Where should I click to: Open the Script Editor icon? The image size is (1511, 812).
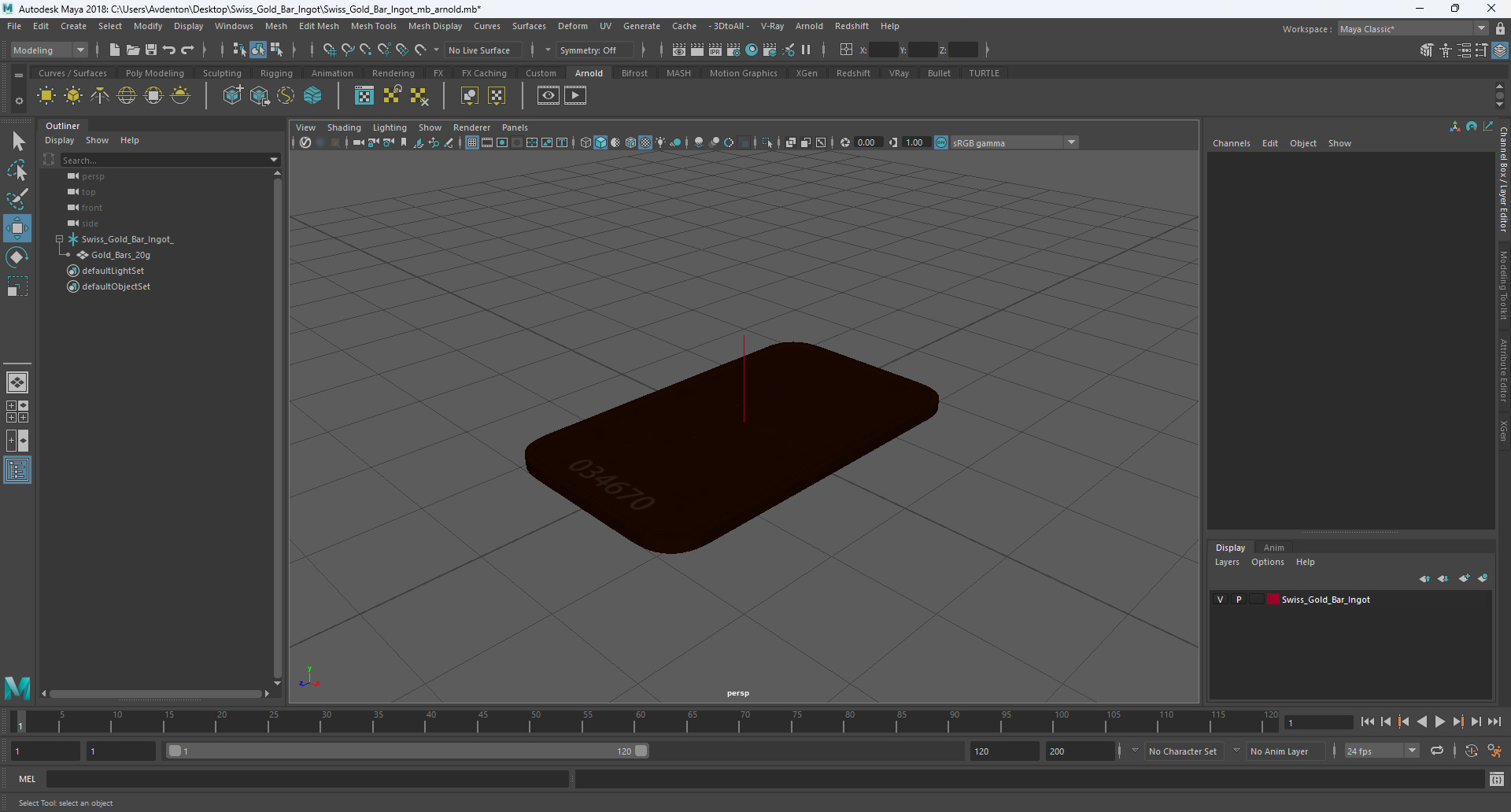pyautogui.click(x=1497, y=779)
